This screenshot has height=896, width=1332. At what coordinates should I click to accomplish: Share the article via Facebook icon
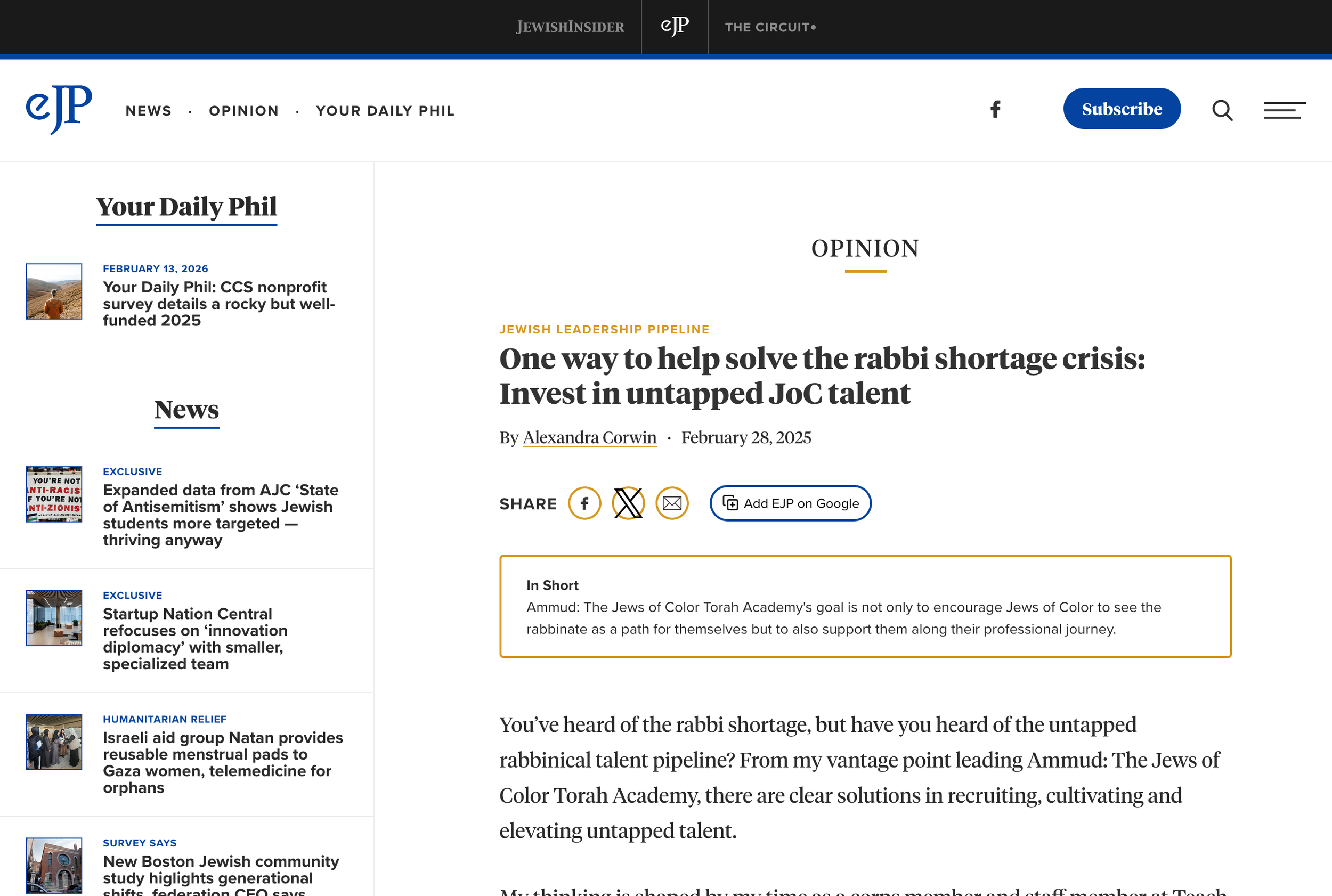[584, 503]
